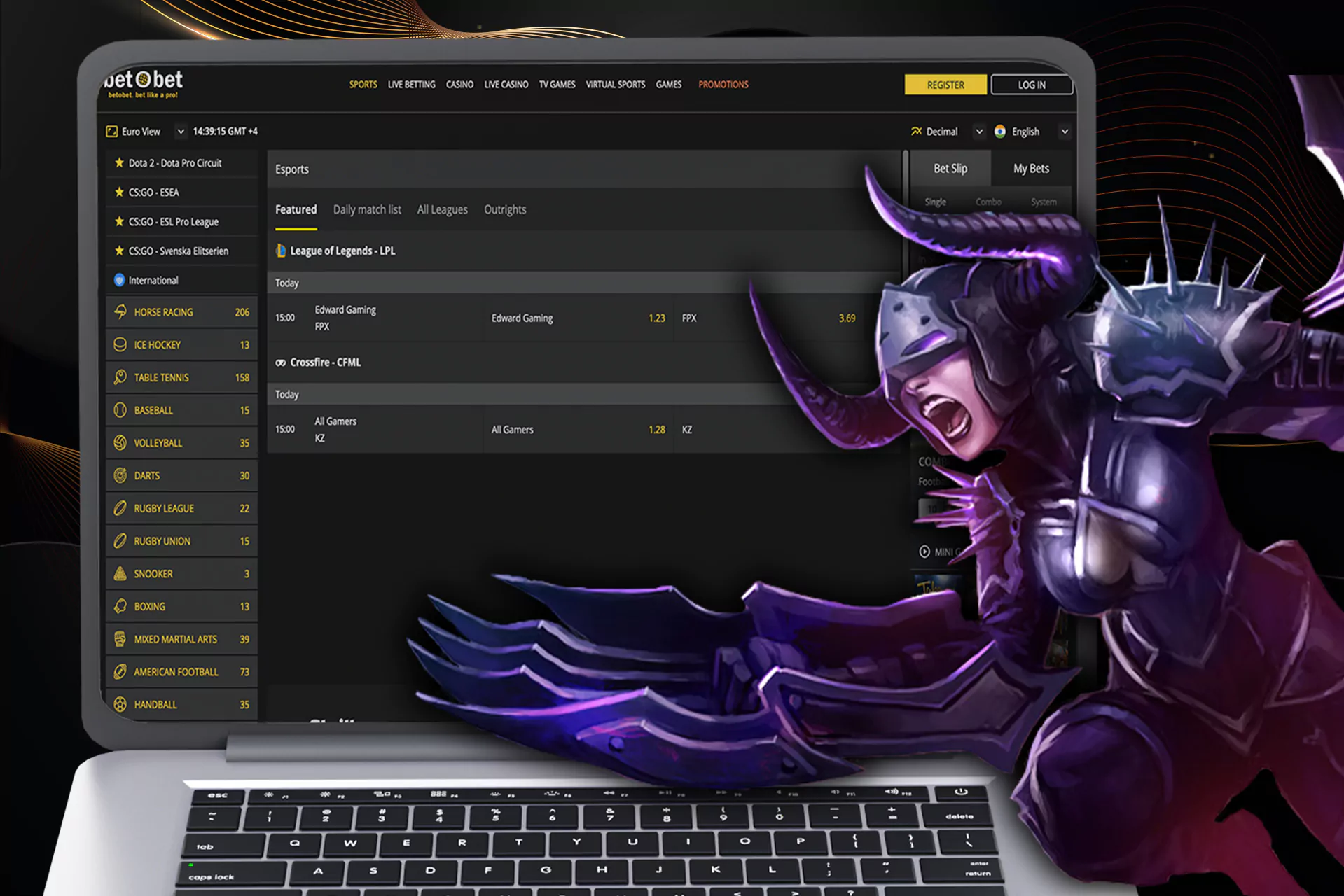Open CS:GO - Svenska Elitserien link
Image resolution: width=1344 pixels, height=896 pixels.
[178, 251]
